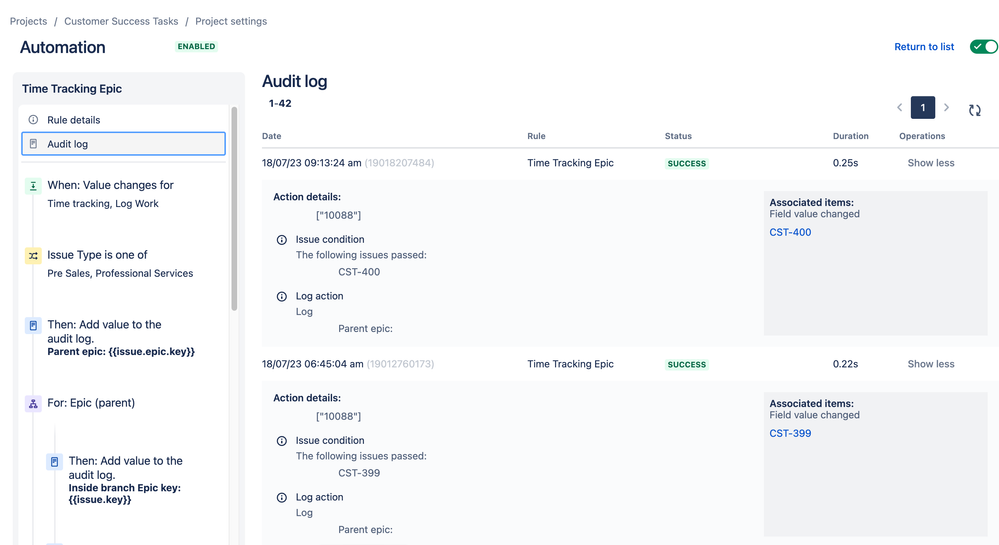999x545 pixels.
Task: Click the green trigger icon beside 'When: Value changes for'
Action: [x=33, y=186]
